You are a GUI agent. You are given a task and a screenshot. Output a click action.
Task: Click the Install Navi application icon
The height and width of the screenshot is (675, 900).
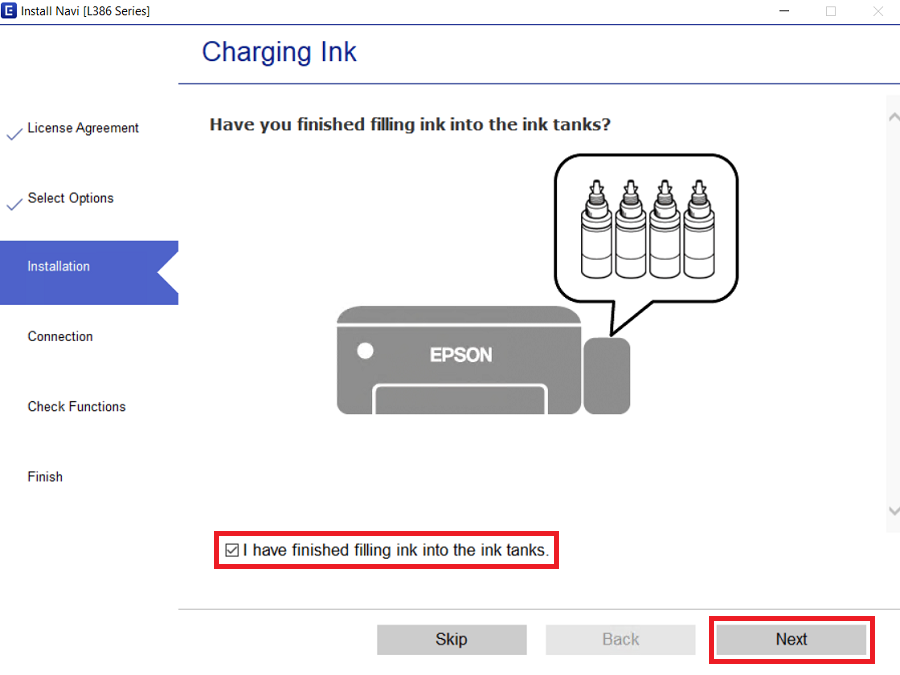10,11
